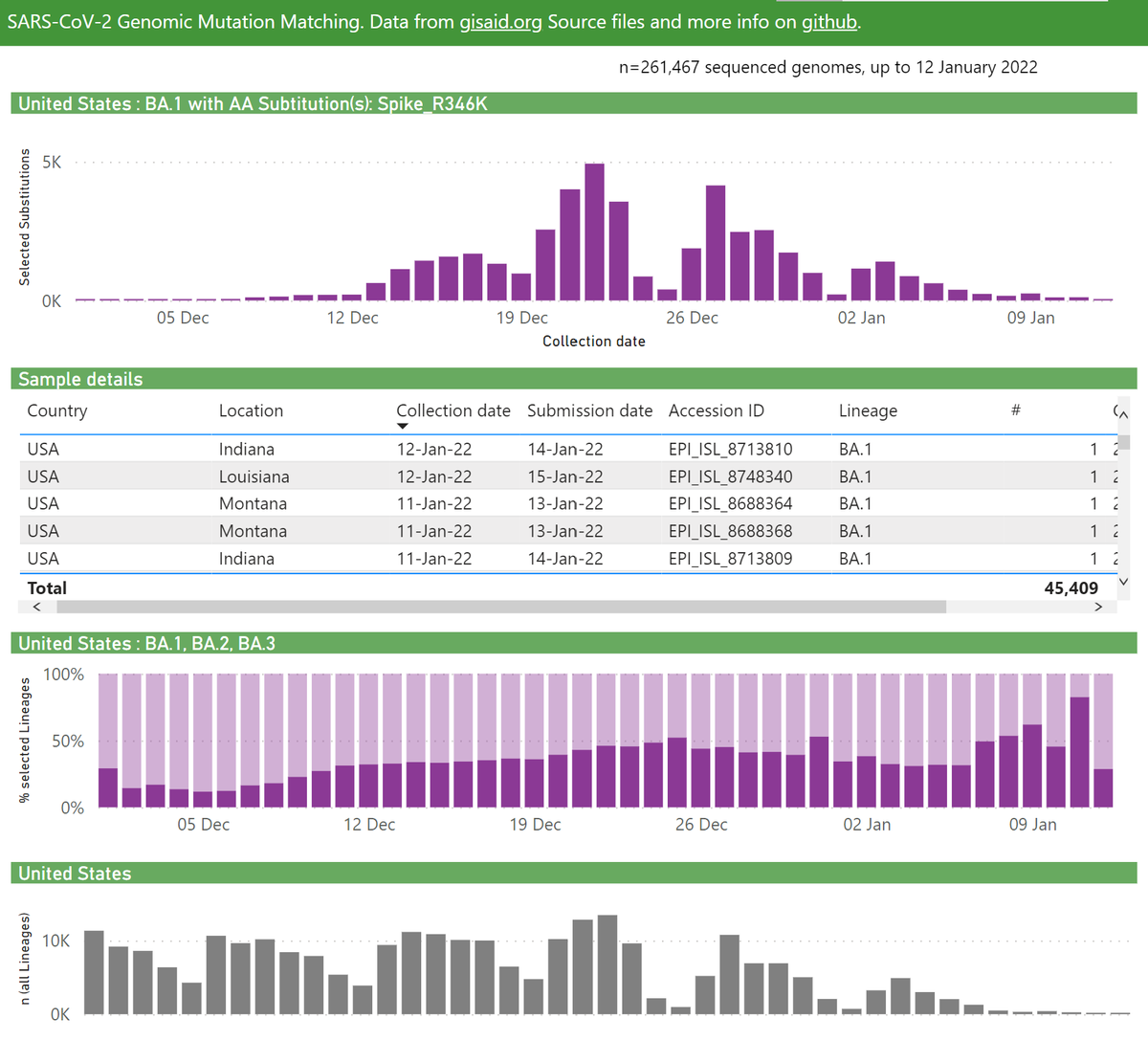Click the 09 Jan label in lineage percentage chart
Screen dimensions: 1148x1041
1032,825
